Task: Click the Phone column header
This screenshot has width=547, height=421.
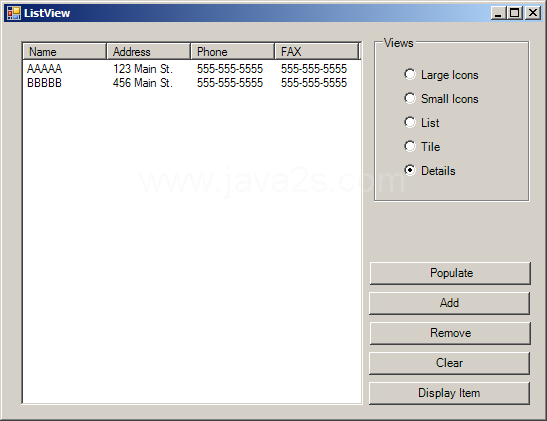Action: 233,52
